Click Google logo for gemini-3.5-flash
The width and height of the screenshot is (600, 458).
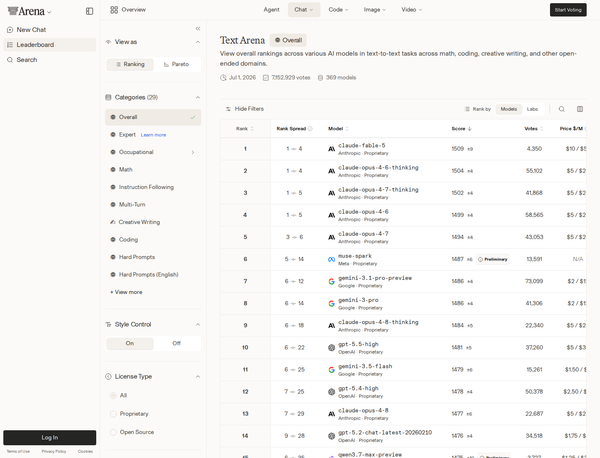pos(331,370)
